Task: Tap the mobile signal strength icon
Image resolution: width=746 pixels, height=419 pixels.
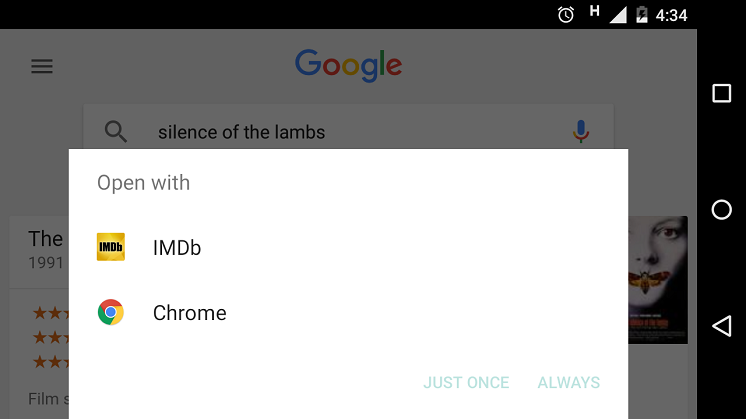Action: 618,14
